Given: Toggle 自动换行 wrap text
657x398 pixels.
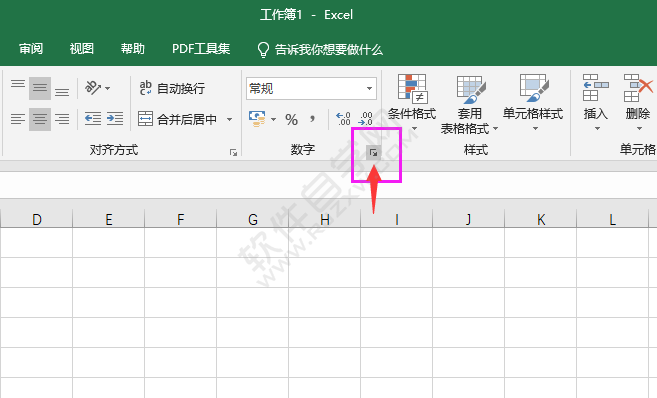Looking at the screenshot, I should click(172, 88).
